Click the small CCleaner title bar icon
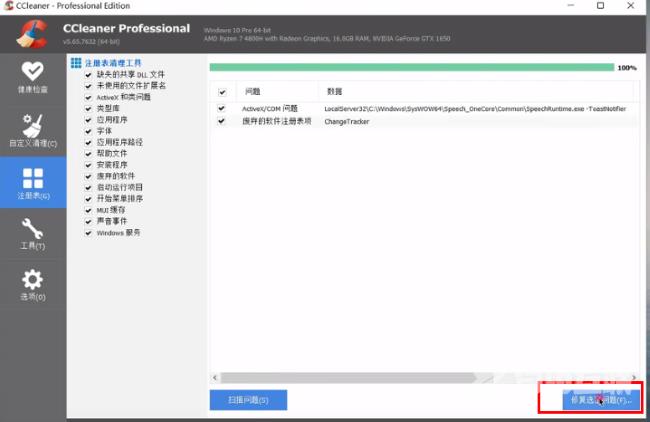 point(8,6)
